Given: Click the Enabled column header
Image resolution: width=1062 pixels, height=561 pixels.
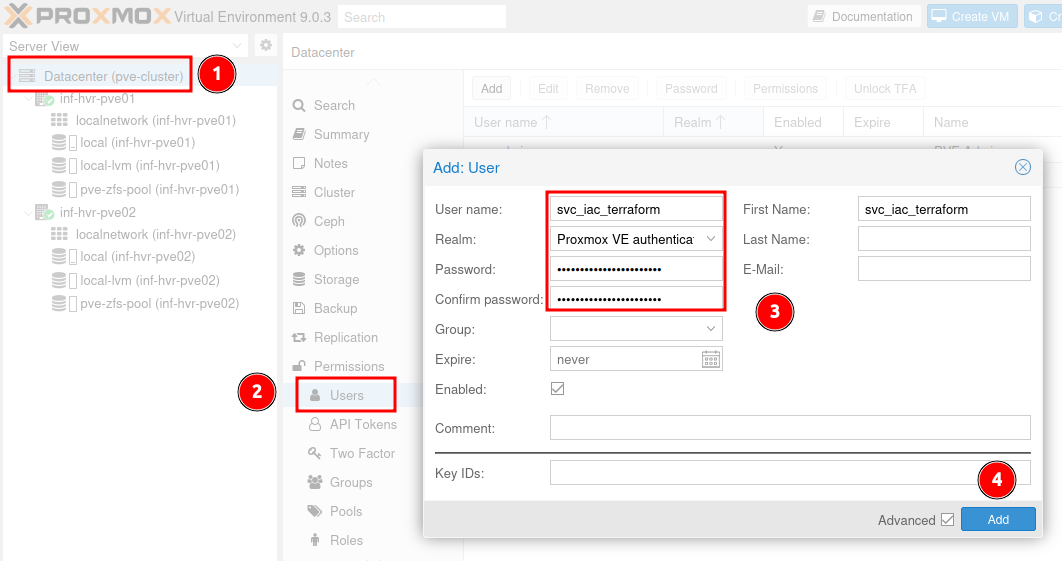Looking at the screenshot, I should (x=803, y=122).
